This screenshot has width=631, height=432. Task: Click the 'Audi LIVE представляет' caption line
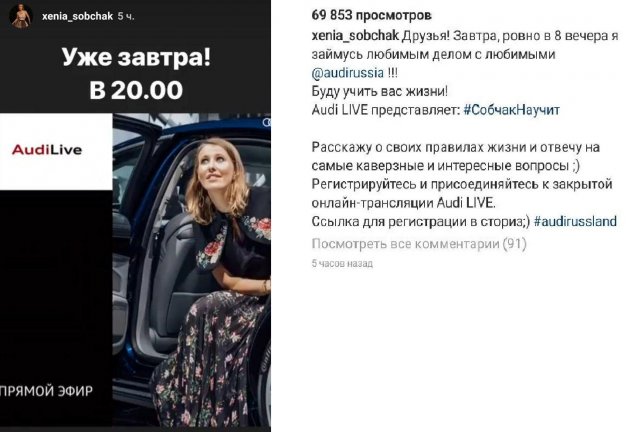tap(386, 110)
